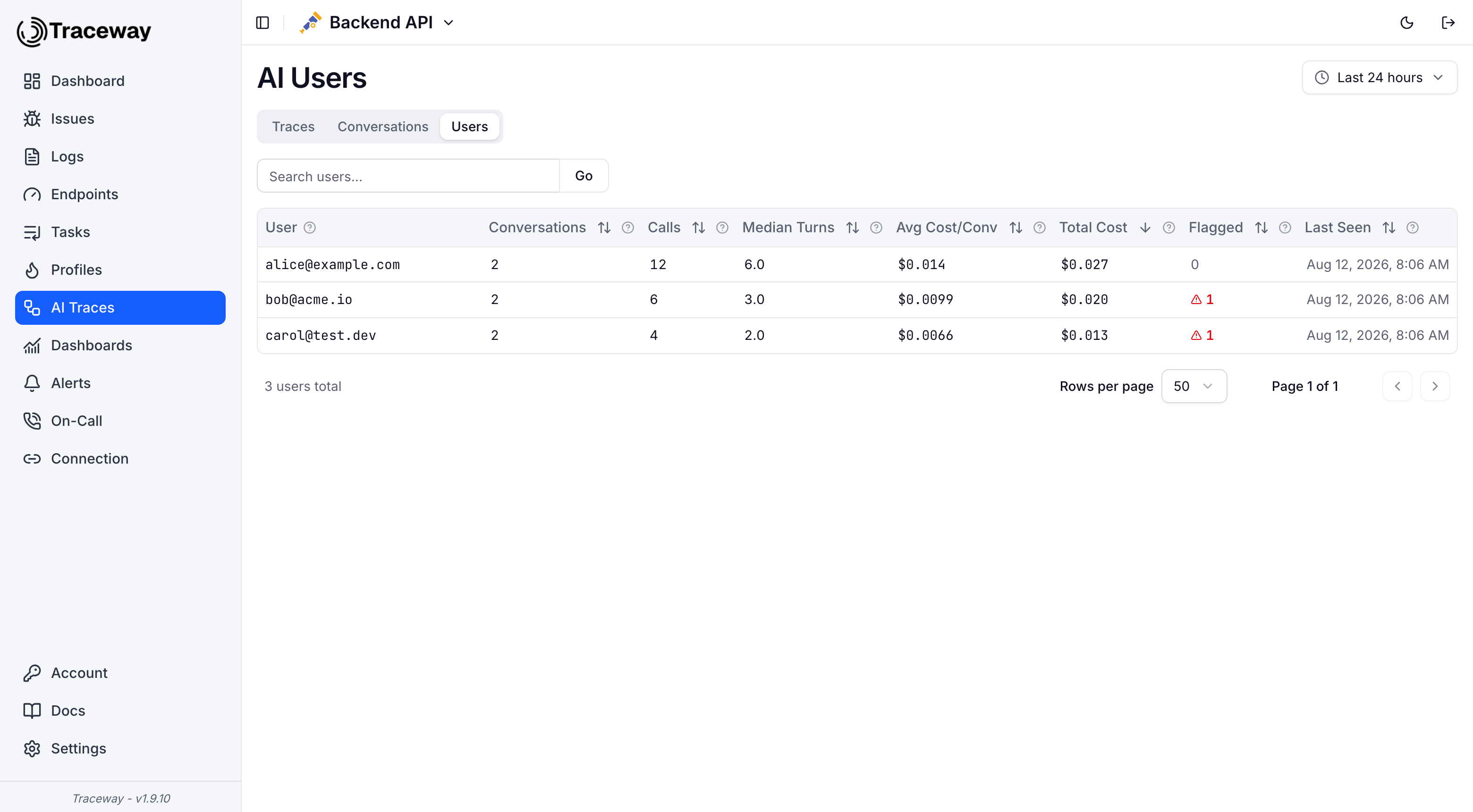Screen dimensions: 1473x812
Task: Go to Alerts page
Action: point(120,383)
